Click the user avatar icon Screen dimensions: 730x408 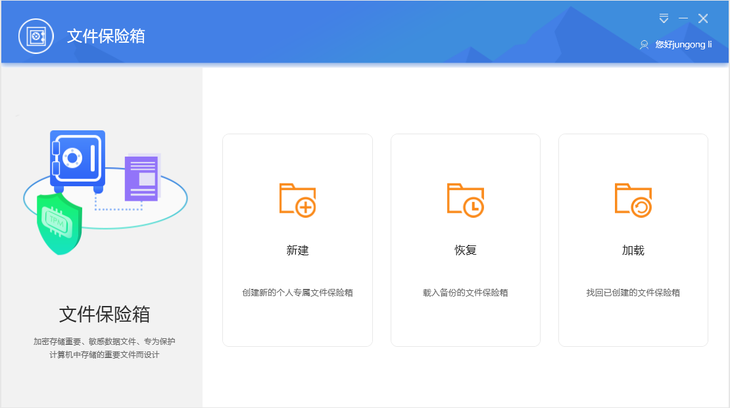point(644,45)
